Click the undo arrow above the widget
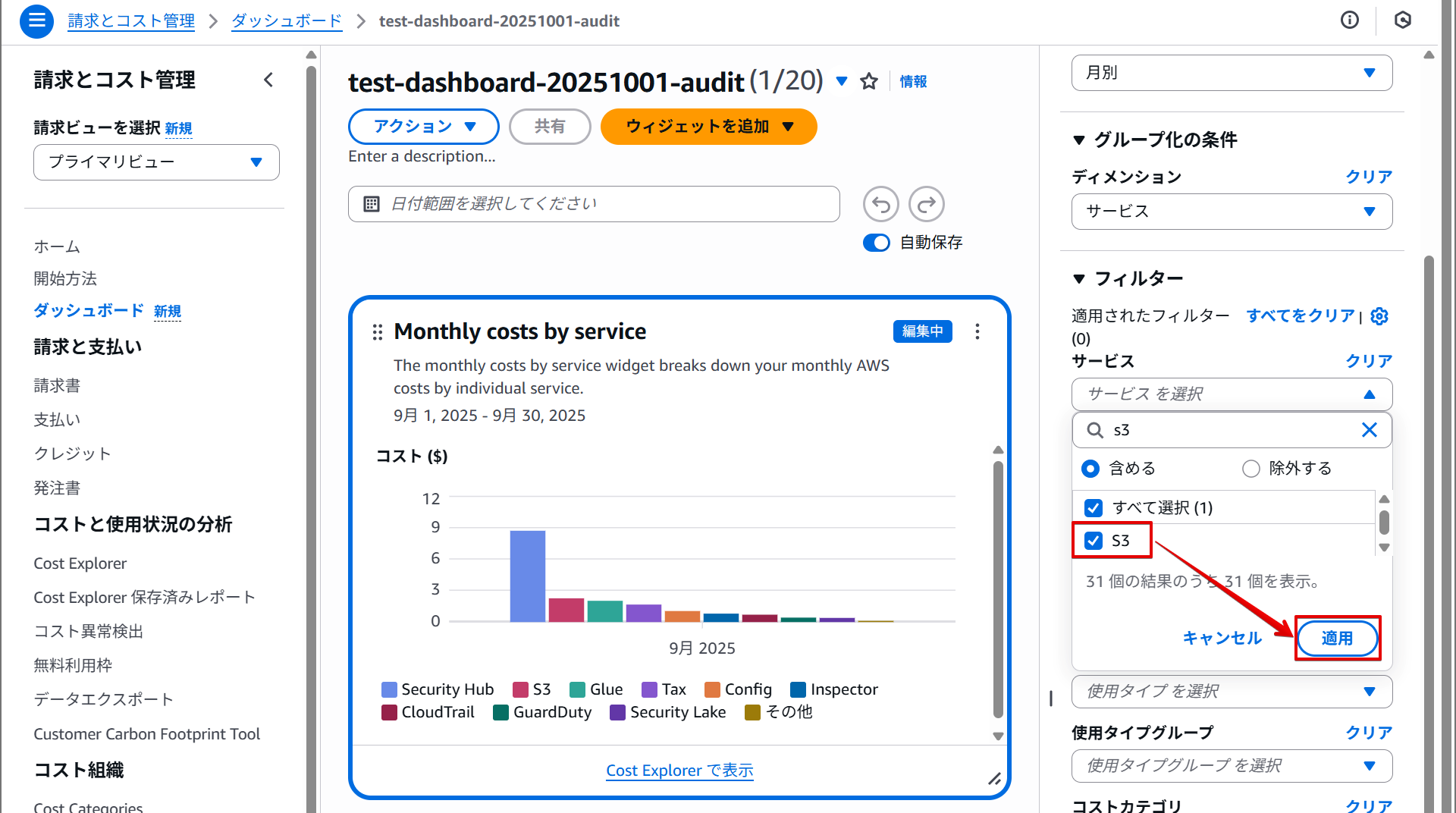Image resolution: width=1456 pixels, height=813 pixels. [x=880, y=203]
